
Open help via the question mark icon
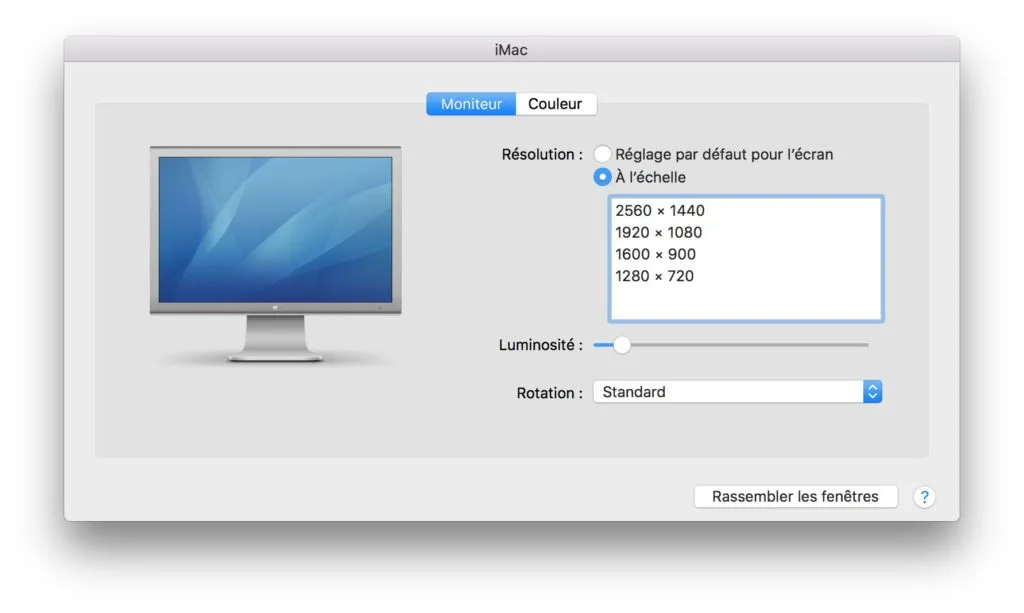[x=924, y=496]
